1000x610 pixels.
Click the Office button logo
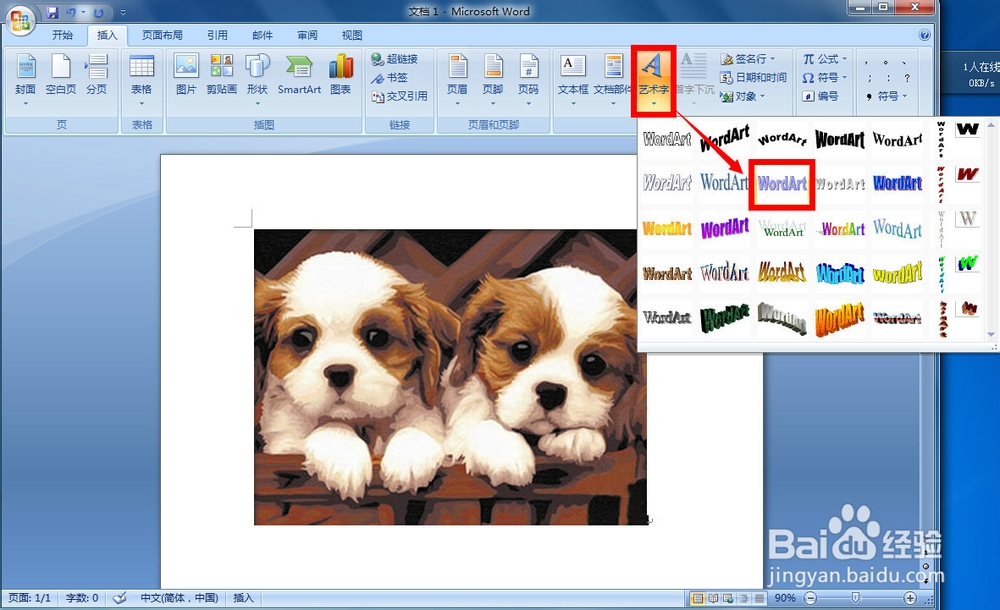(19, 20)
